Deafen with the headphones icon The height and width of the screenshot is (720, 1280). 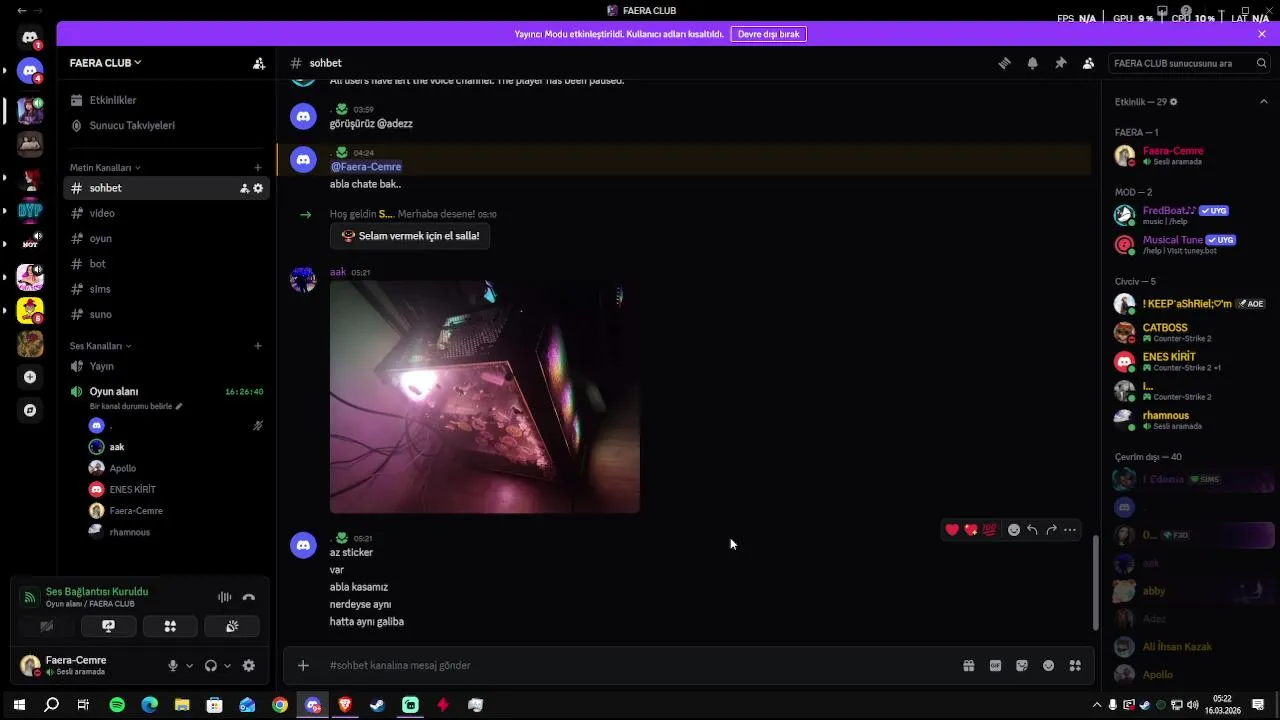coord(211,665)
